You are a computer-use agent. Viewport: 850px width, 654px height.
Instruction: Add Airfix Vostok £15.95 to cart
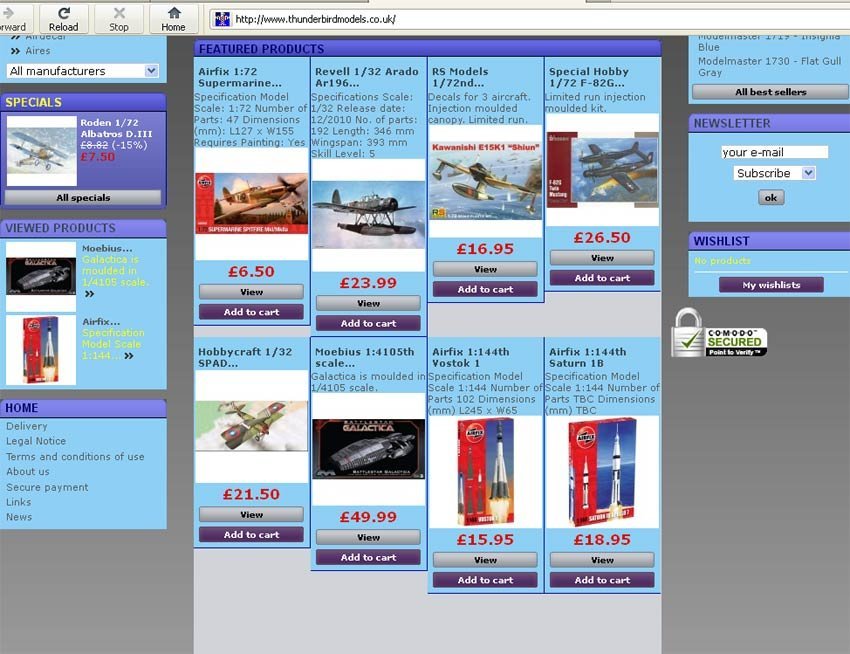[x=486, y=580]
